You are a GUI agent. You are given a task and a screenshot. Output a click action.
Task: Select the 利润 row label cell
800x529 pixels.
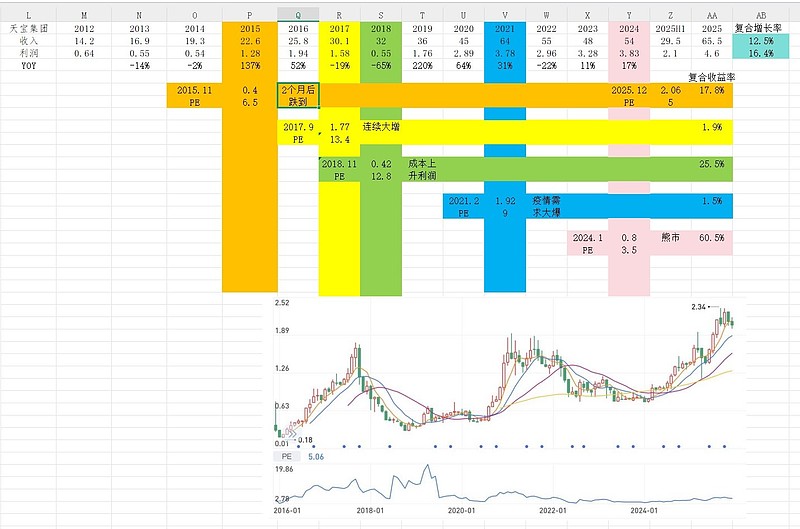point(28,53)
